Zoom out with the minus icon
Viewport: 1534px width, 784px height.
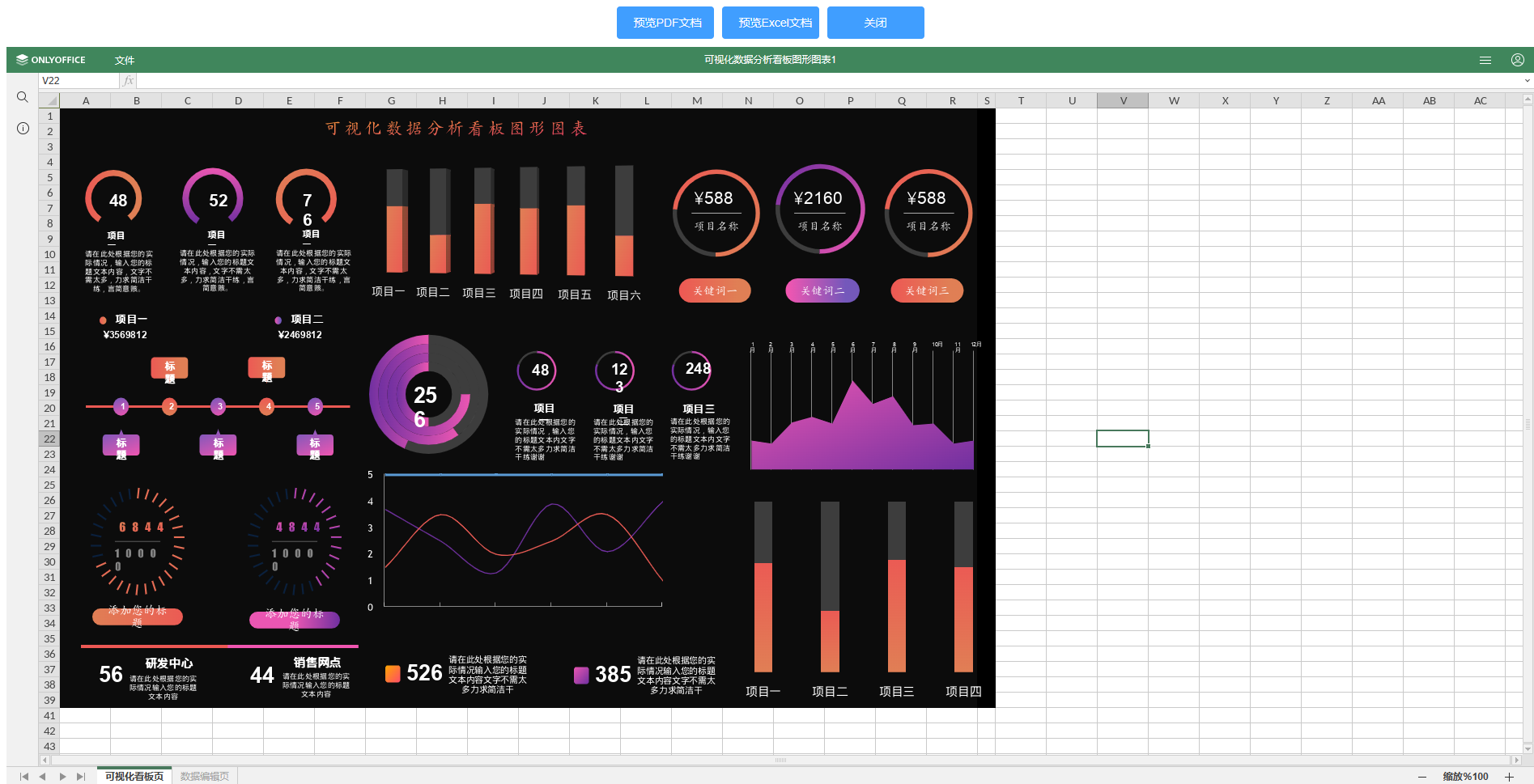(x=1422, y=777)
